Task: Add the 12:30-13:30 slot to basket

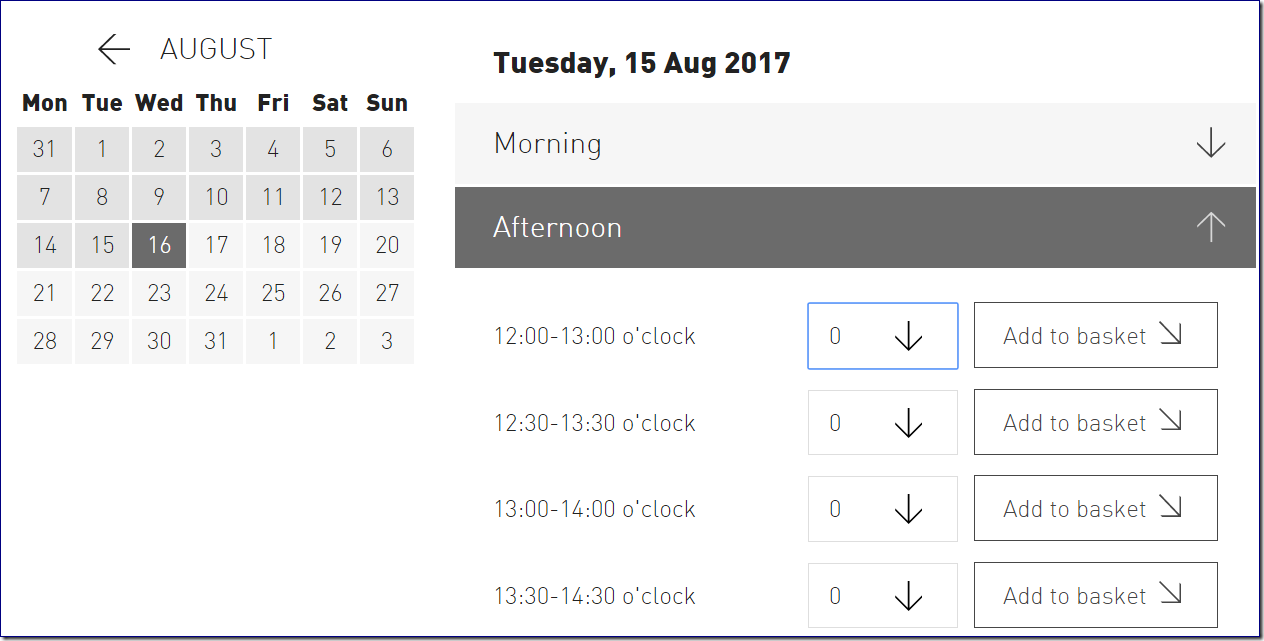Action: [x=1095, y=423]
